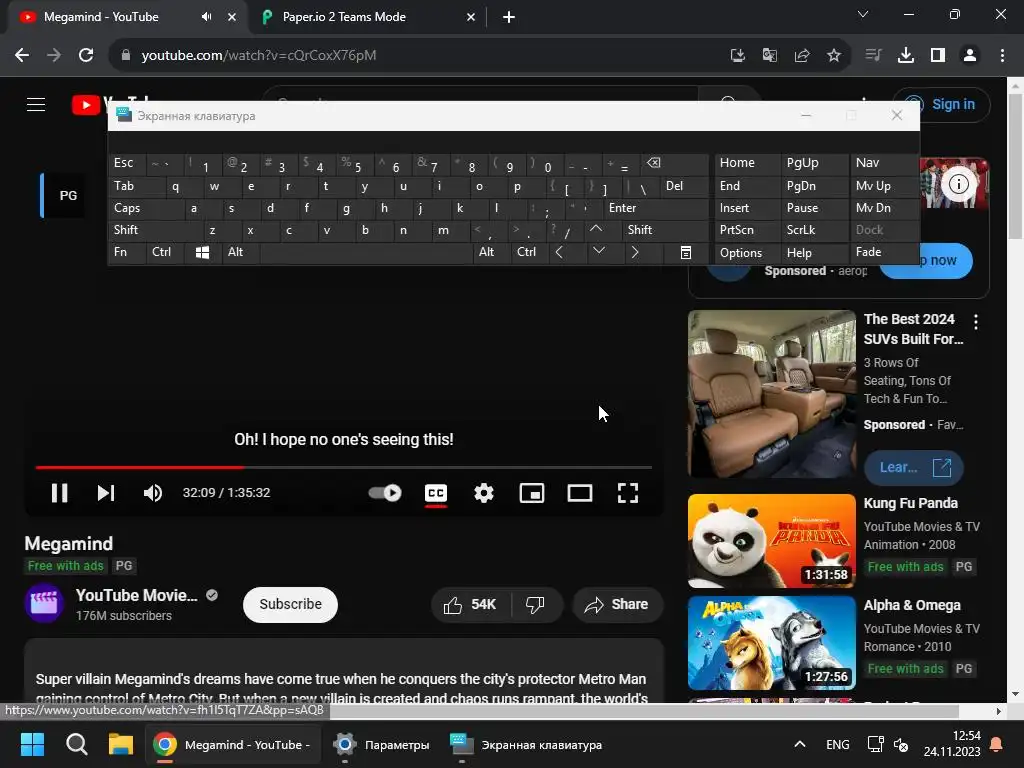Enable miniplayer mode
1024x768 pixels.
532,493
